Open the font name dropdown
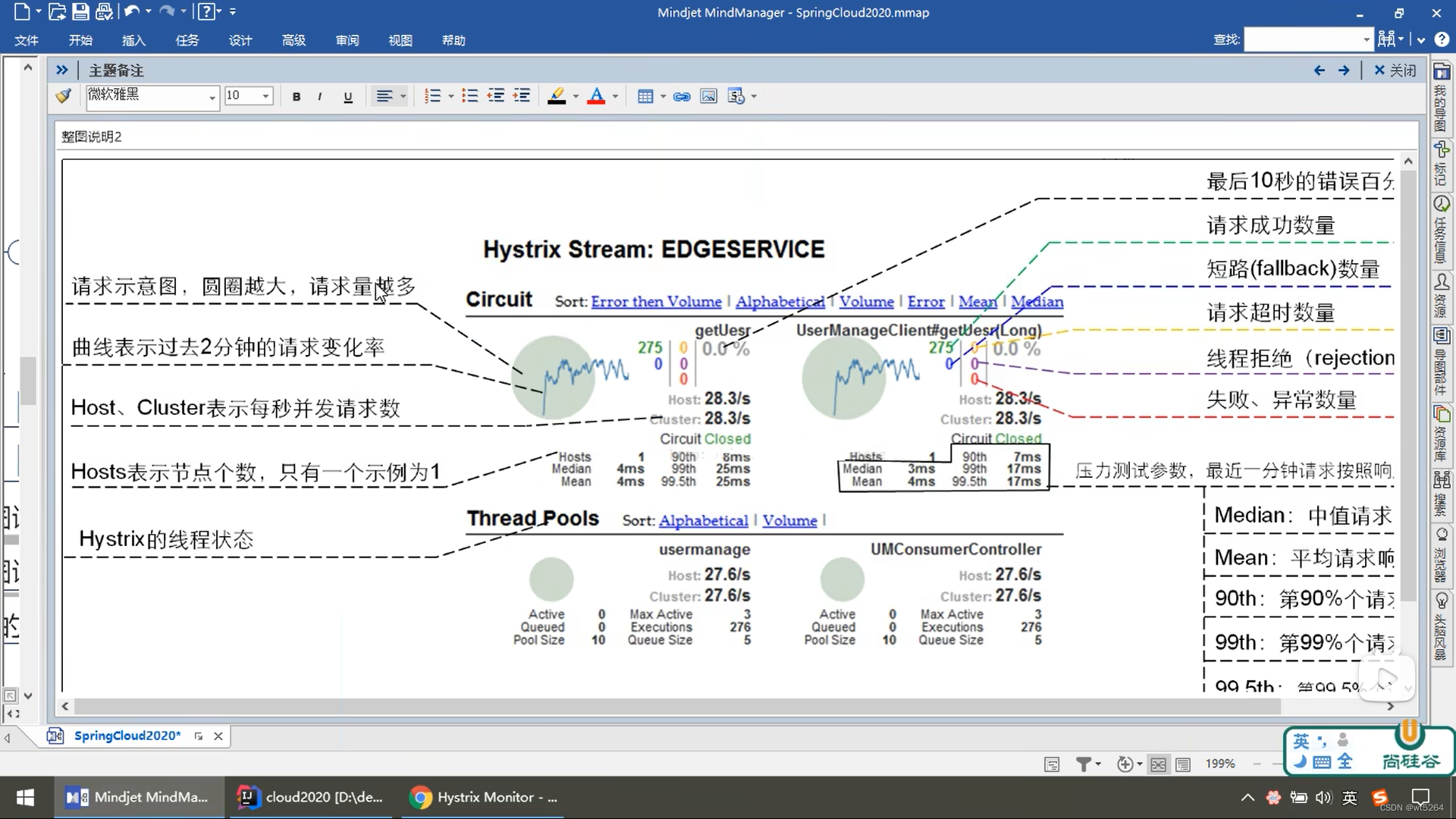 [212, 97]
